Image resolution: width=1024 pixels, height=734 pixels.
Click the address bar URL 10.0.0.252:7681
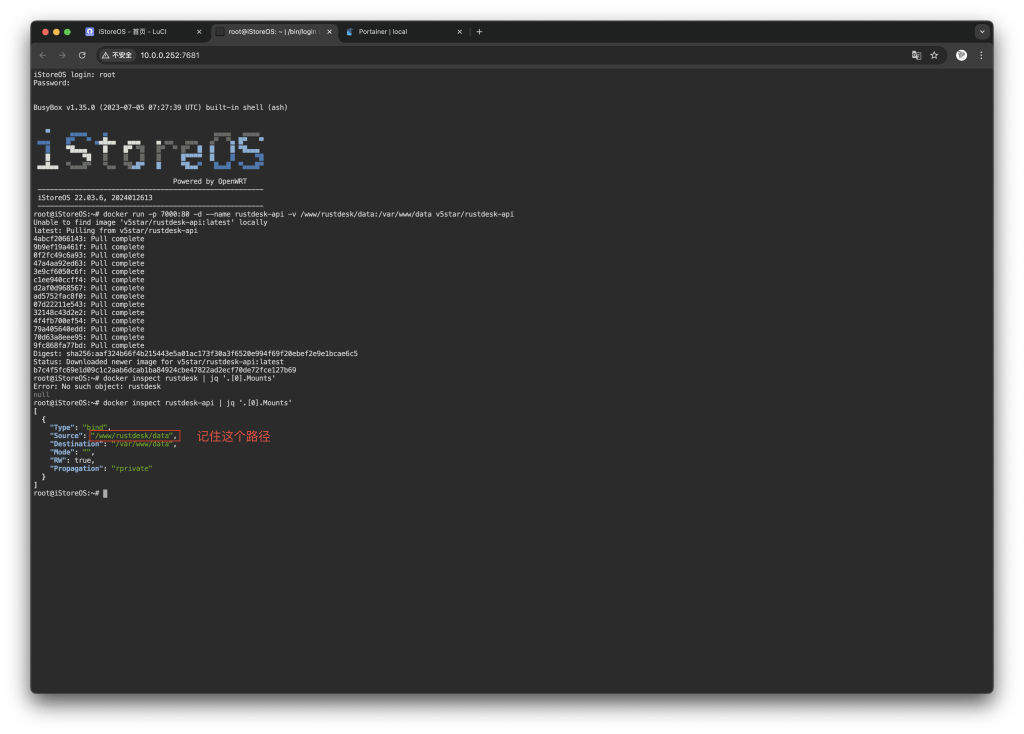(170, 55)
